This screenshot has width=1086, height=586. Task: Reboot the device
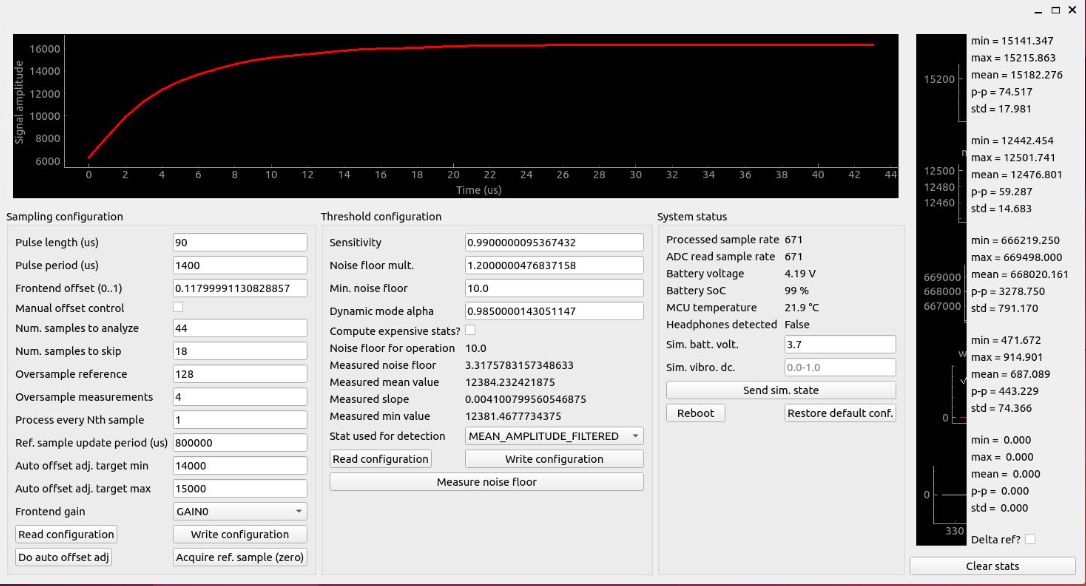coord(695,413)
